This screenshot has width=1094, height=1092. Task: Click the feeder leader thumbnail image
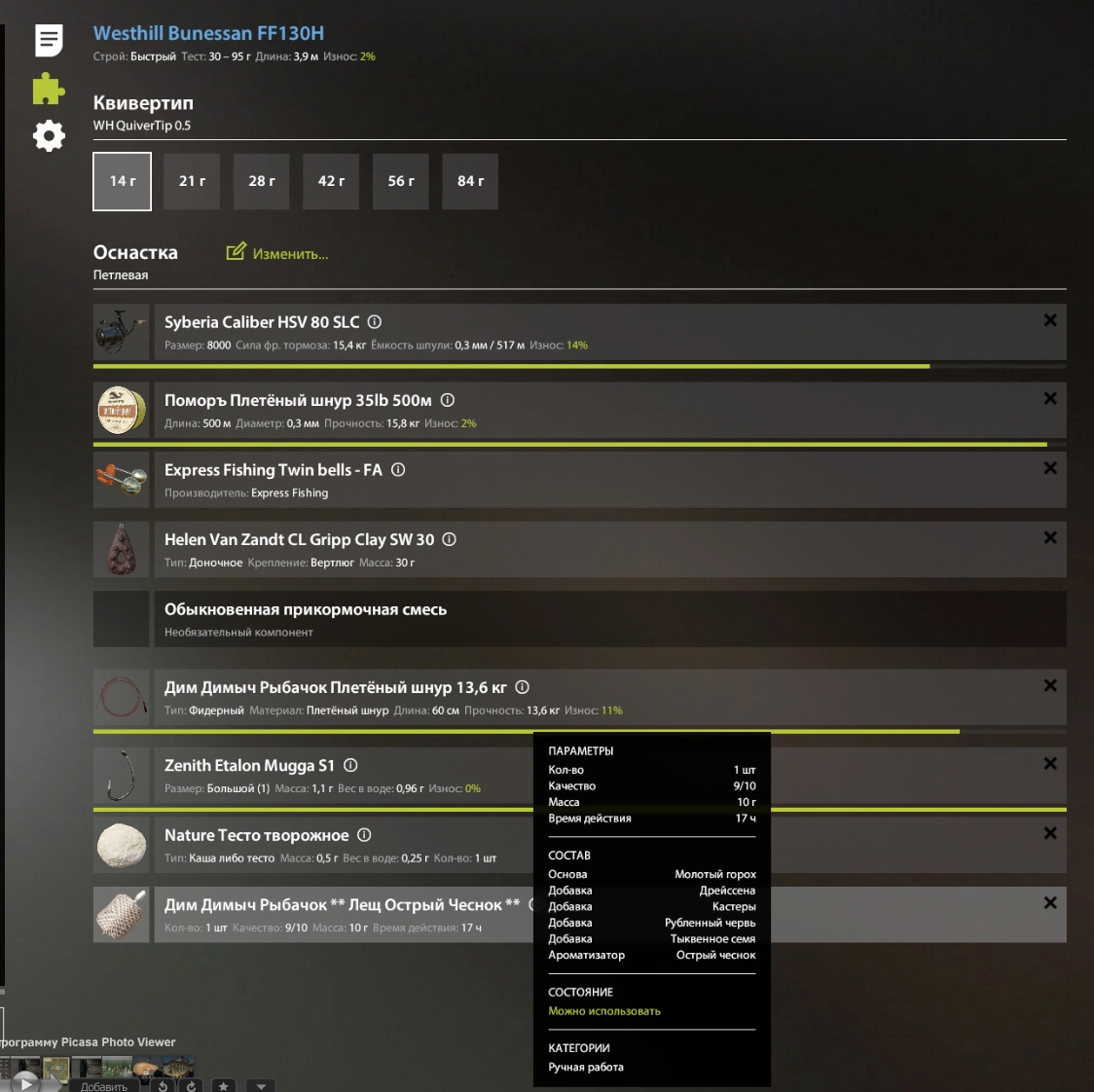122,698
